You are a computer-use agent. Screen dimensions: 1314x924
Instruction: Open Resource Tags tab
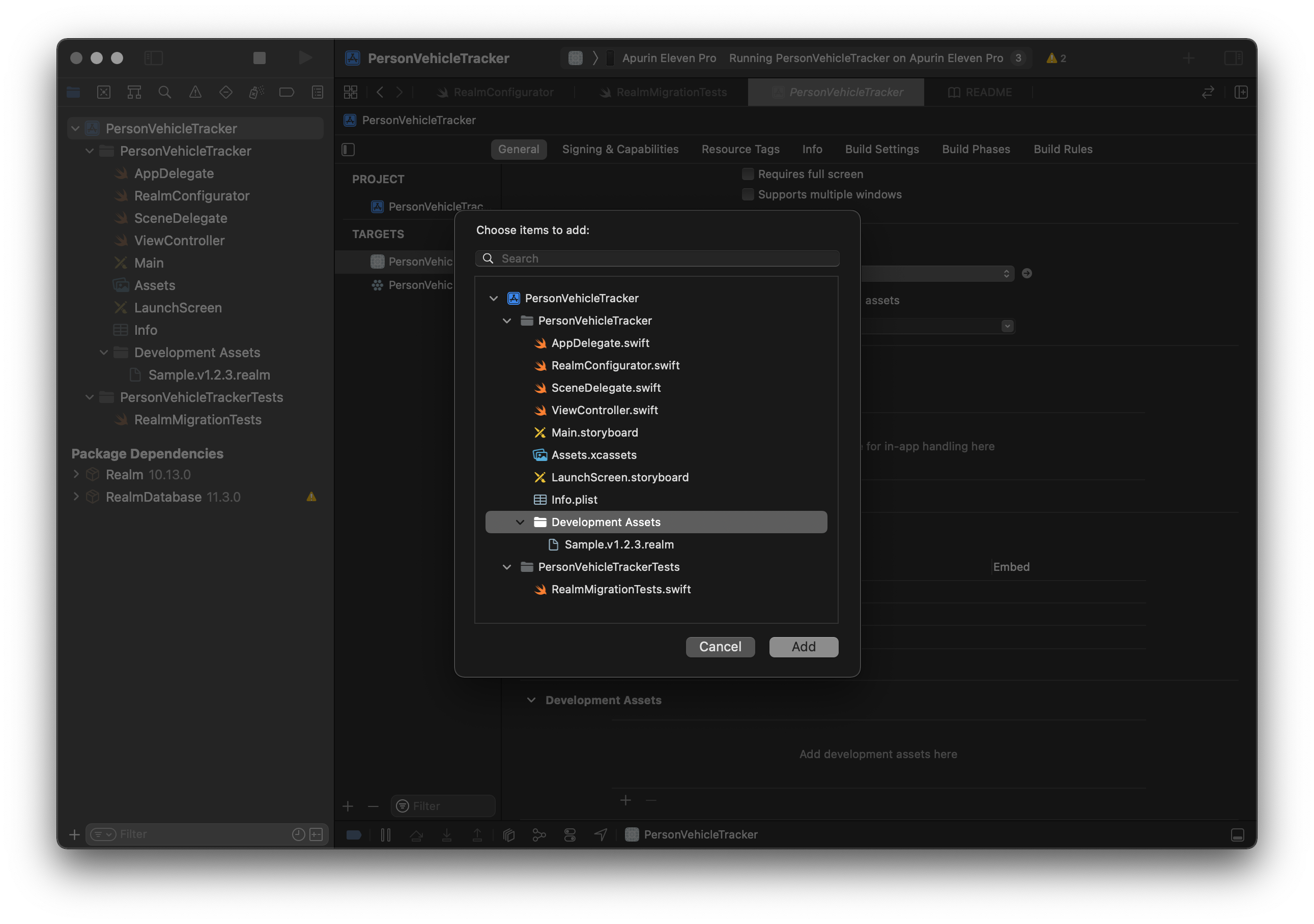[740, 149]
